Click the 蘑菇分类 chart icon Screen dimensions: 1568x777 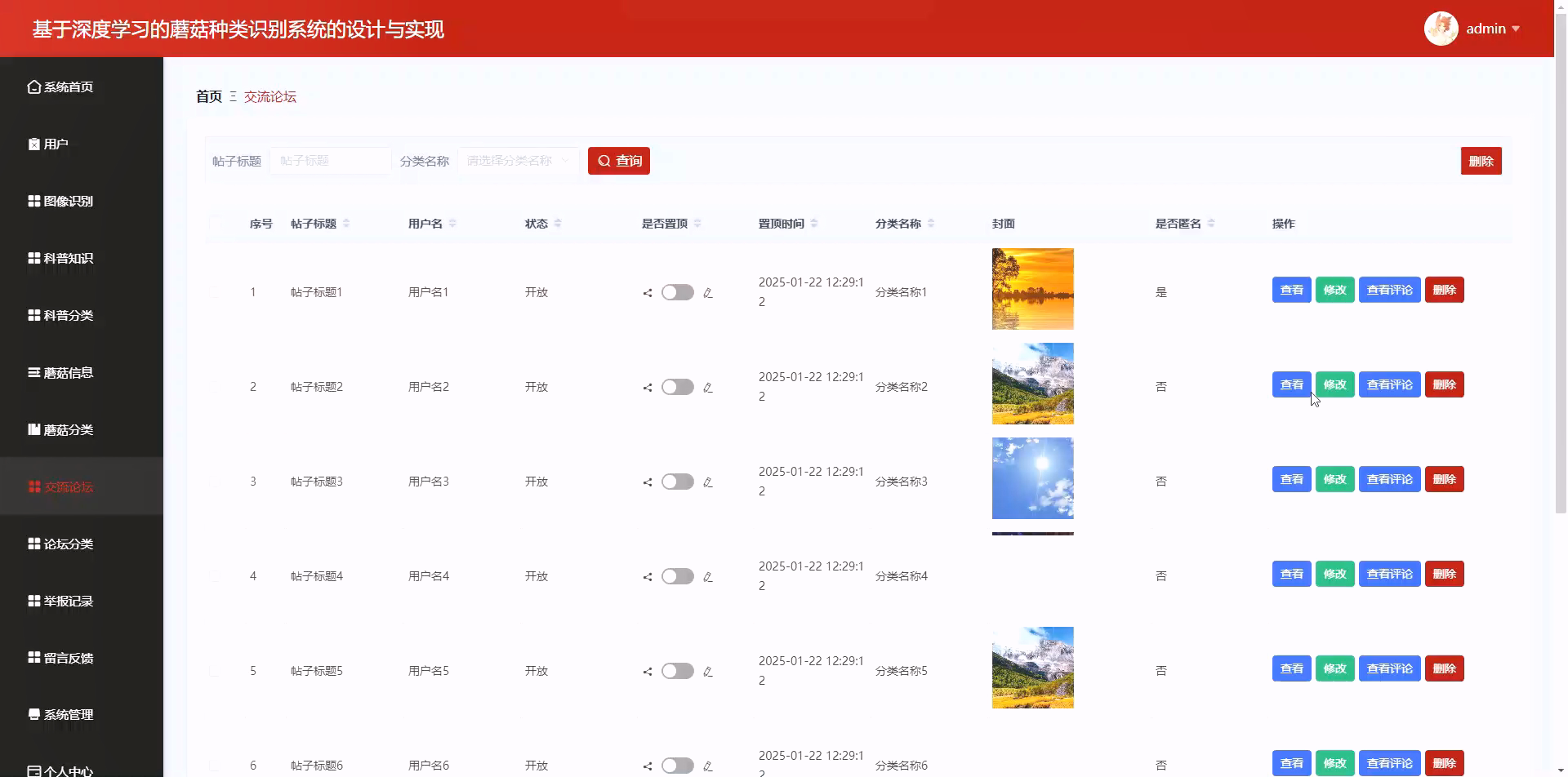(x=33, y=429)
